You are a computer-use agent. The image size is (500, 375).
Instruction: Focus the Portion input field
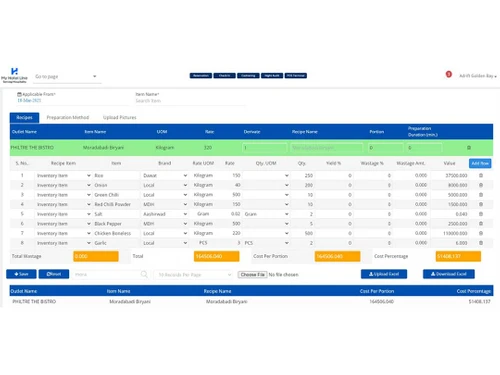pyautogui.click(x=385, y=148)
